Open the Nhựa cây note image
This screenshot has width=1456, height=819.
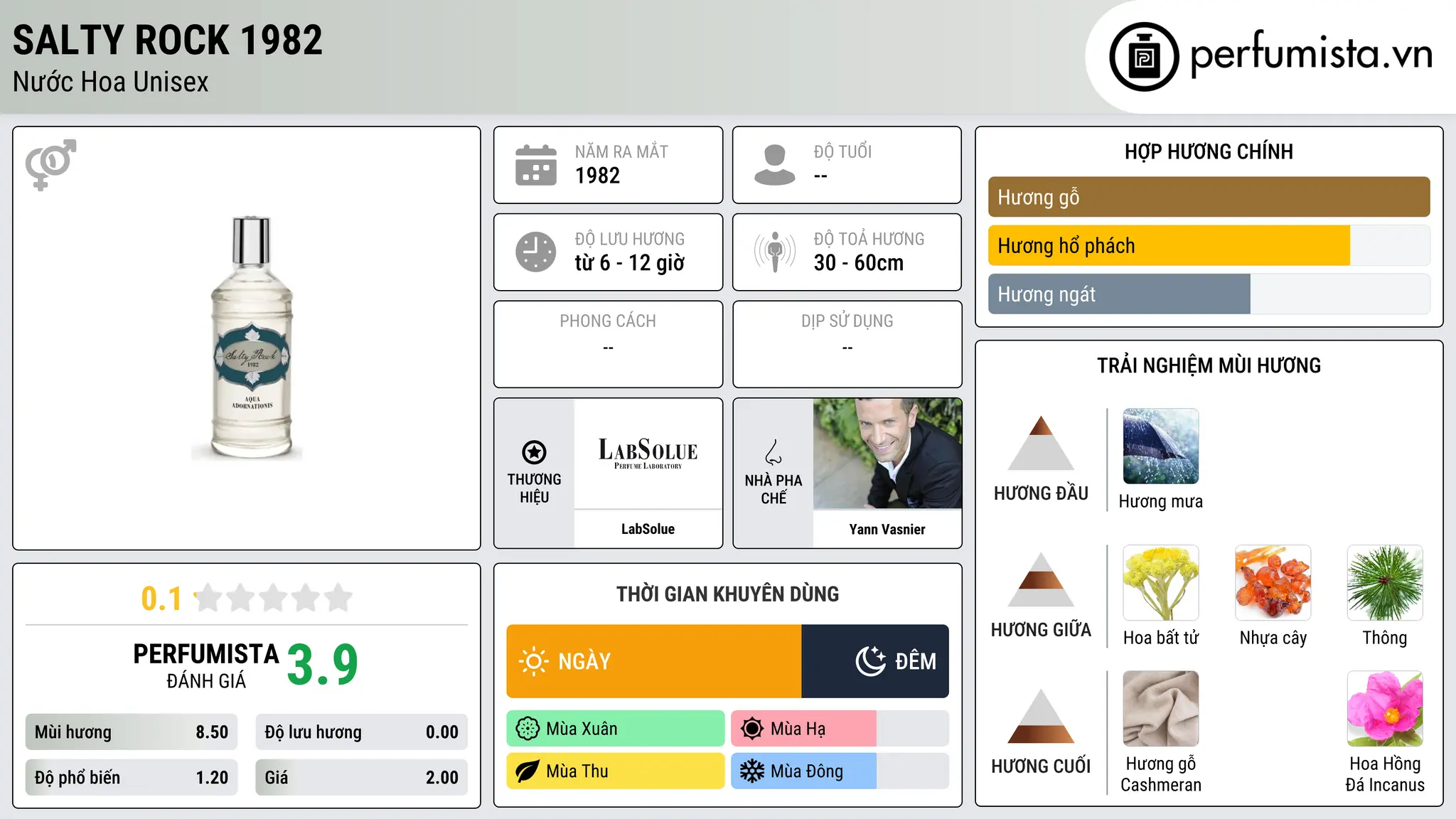point(1273,583)
